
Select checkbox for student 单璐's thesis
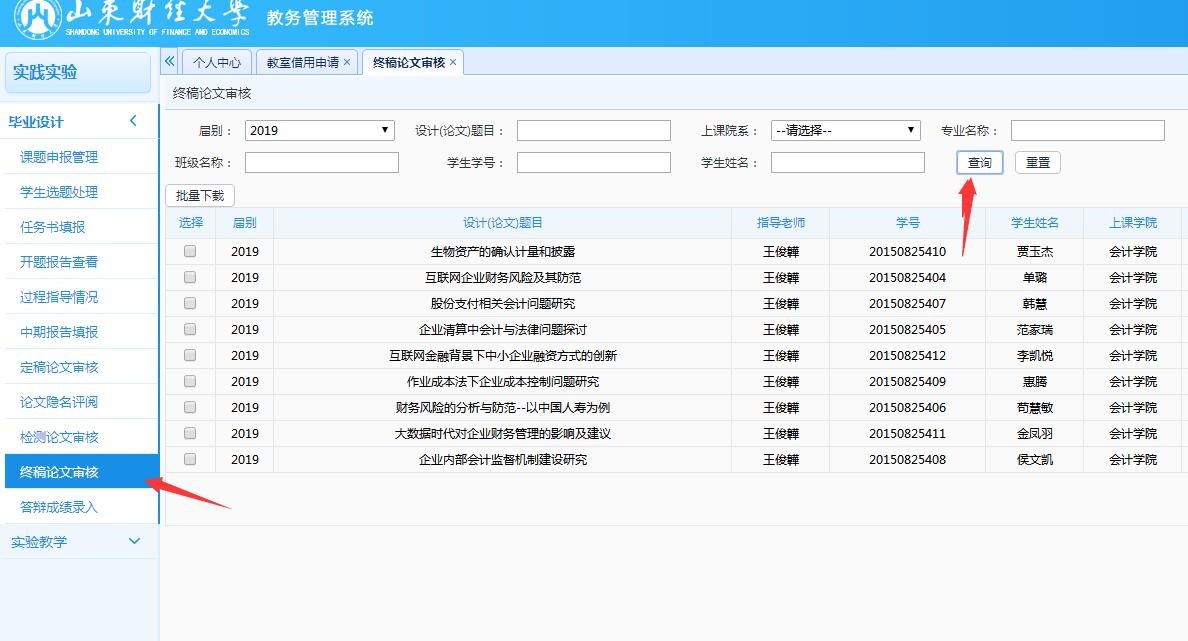(190, 278)
